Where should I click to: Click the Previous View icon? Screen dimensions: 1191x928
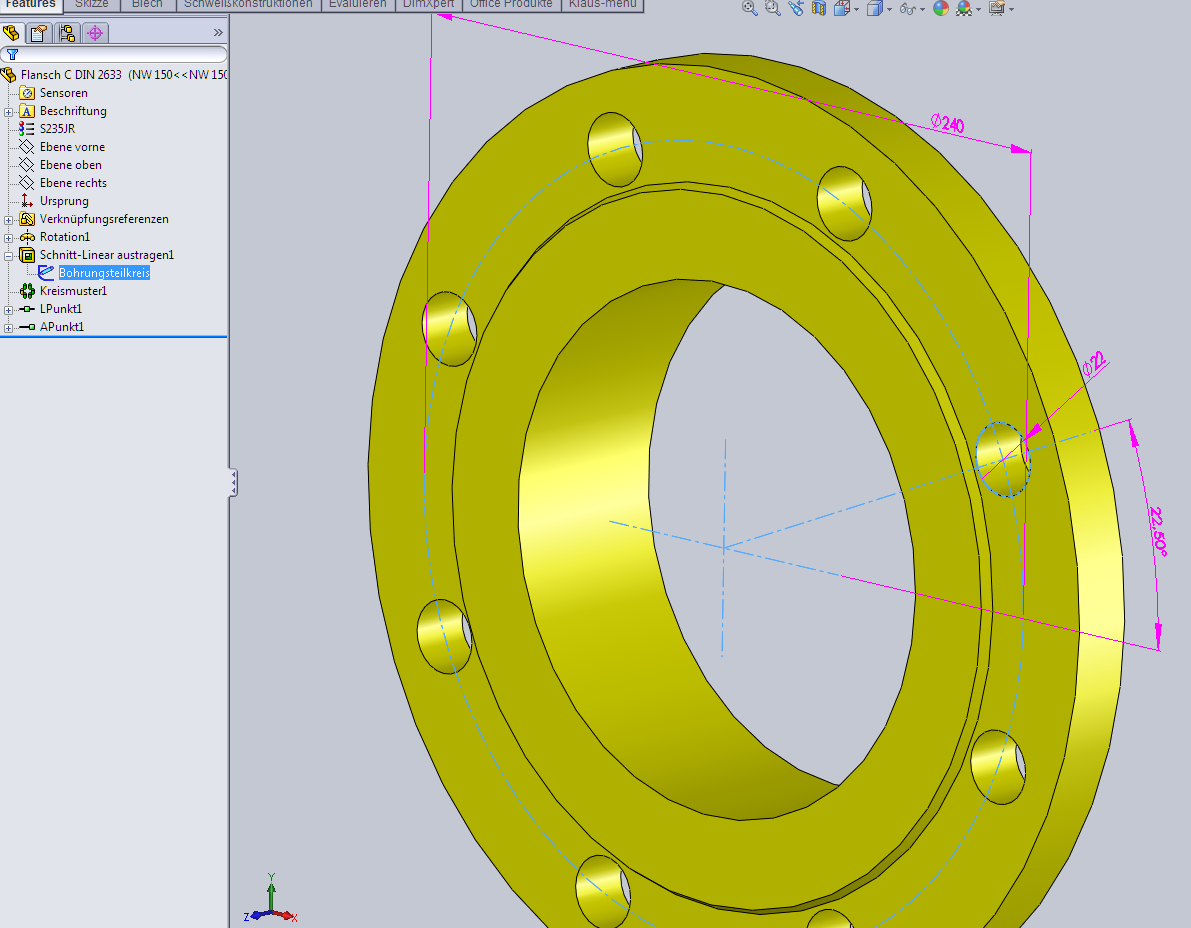click(x=796, y=8)
